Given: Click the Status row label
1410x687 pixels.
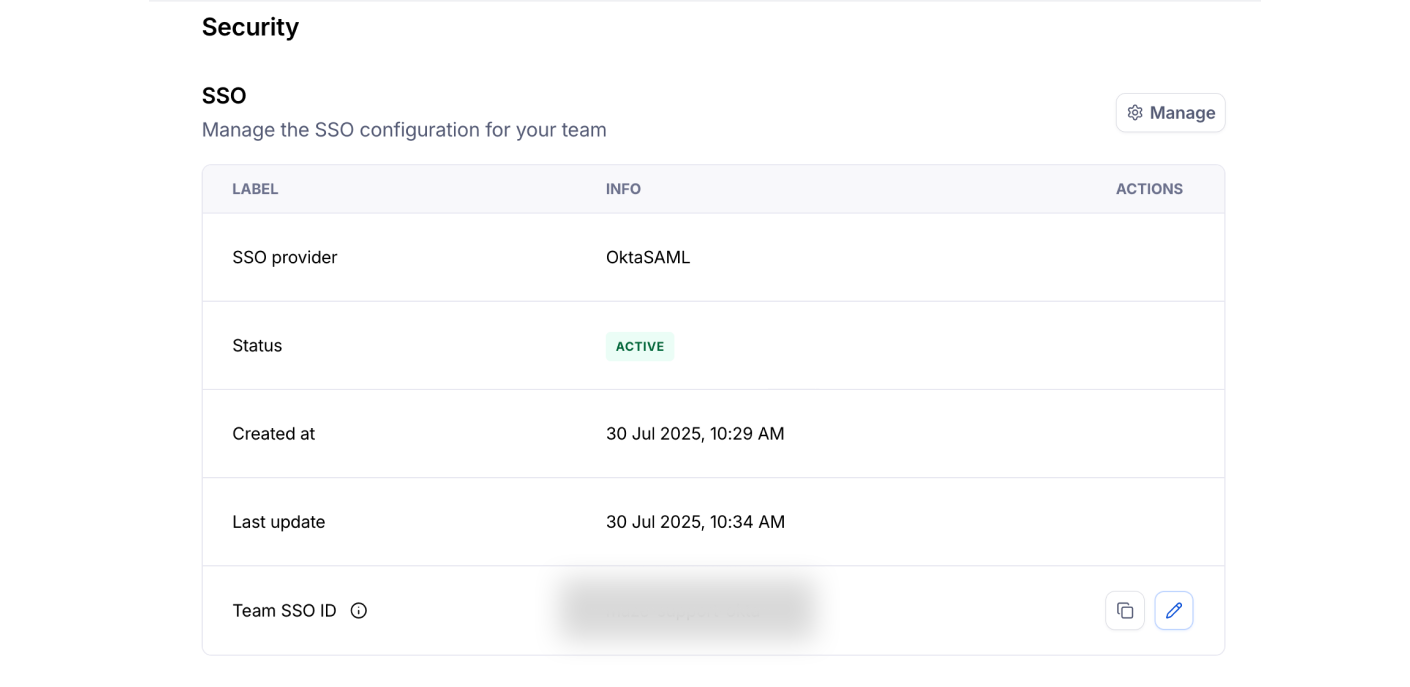Looking at the screenshot, I should pos(257,345).
